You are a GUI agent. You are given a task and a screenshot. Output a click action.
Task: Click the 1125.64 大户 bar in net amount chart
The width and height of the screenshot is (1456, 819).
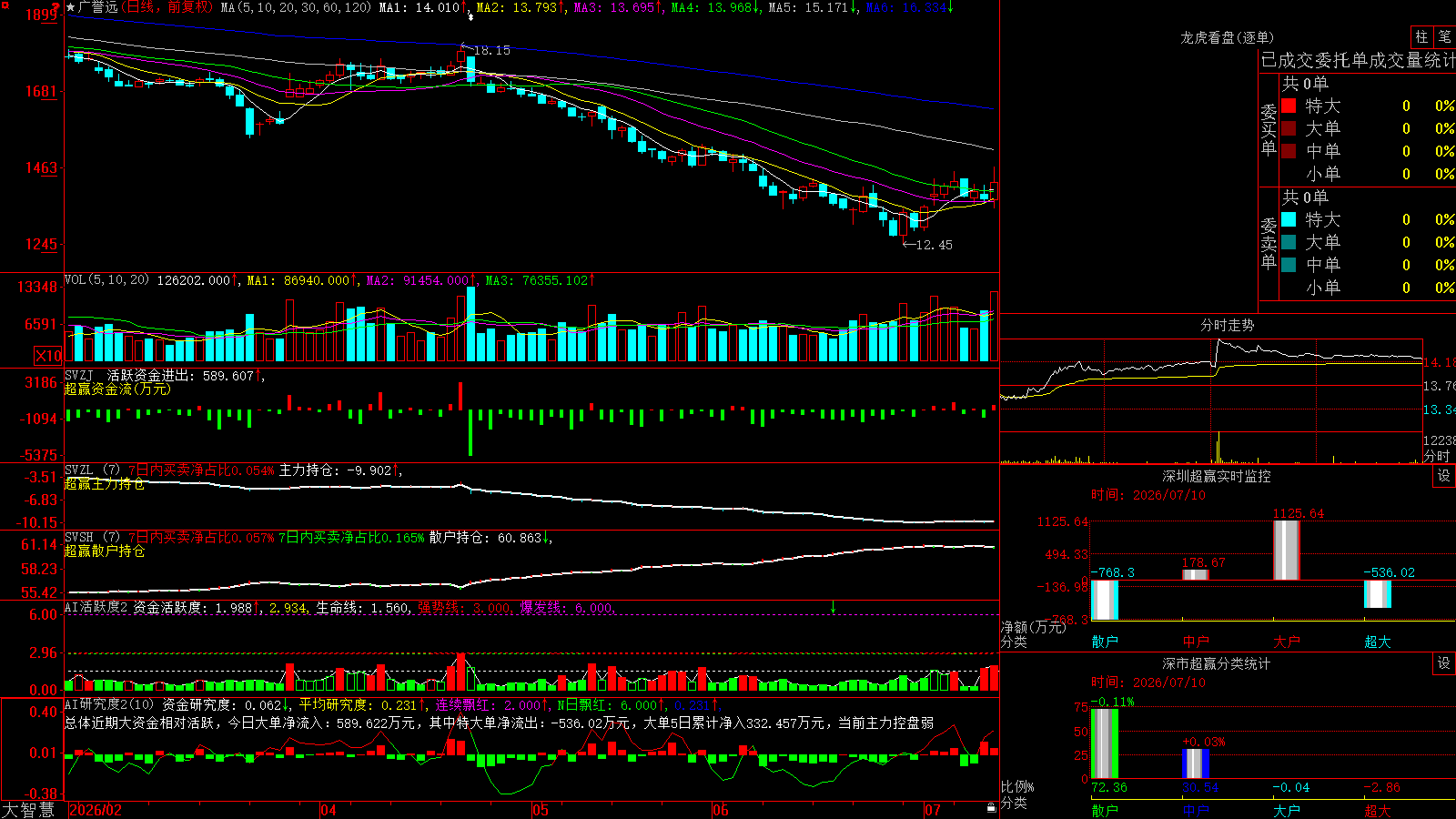[x=1287, y=550]
